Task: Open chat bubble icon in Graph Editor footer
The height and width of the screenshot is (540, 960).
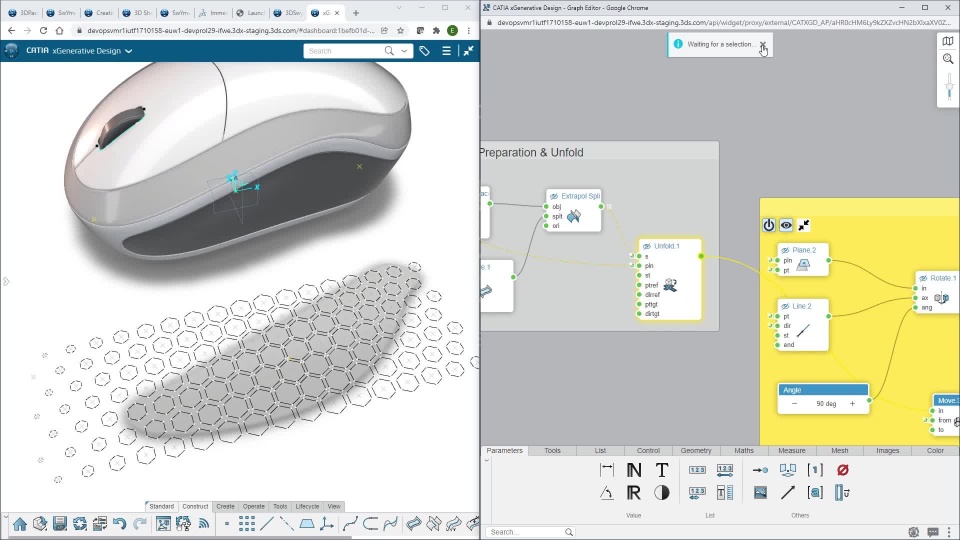Action: click(932, 532)
